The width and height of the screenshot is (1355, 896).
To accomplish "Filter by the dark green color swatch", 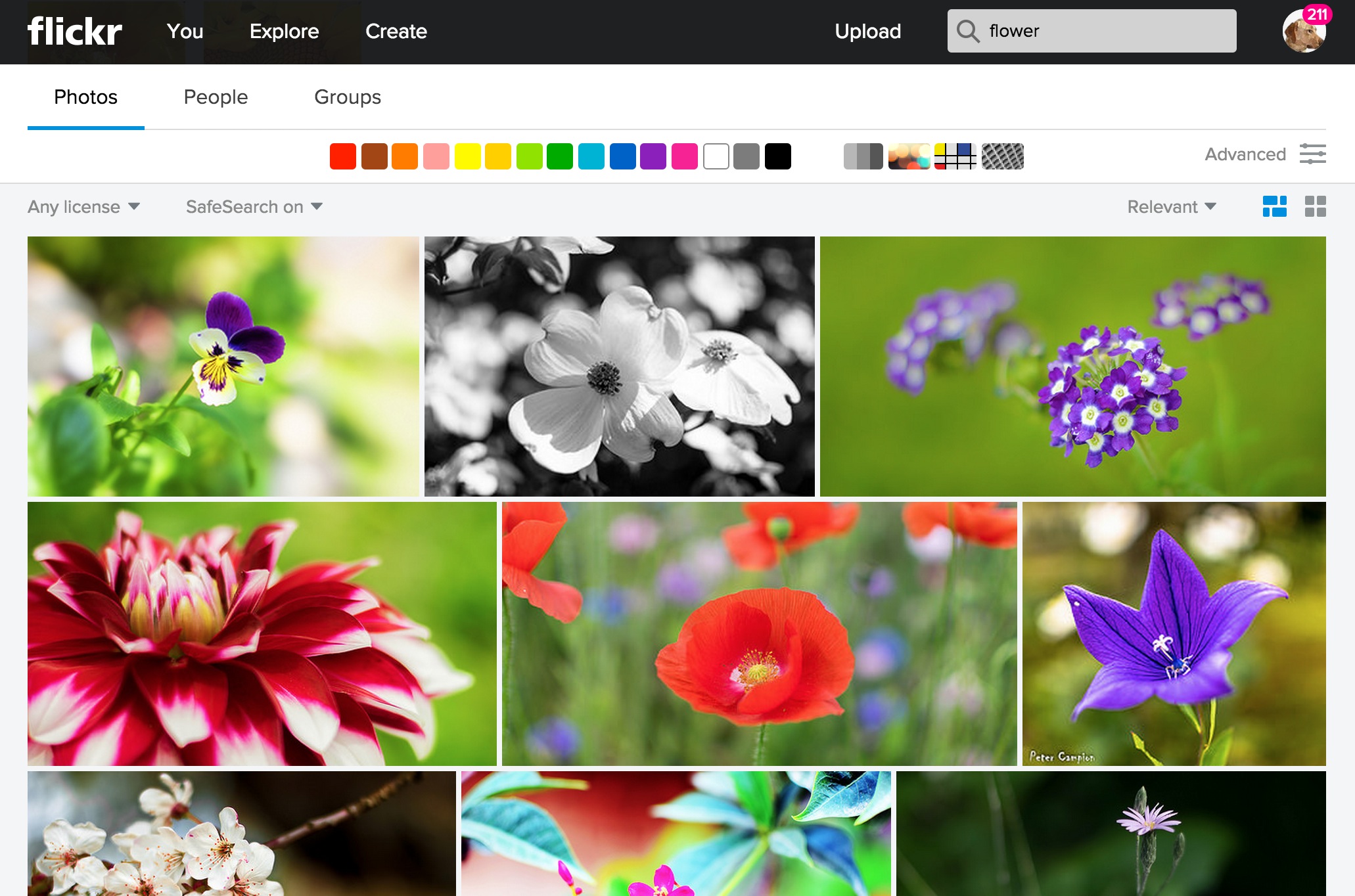I will [x=560, y=156].
